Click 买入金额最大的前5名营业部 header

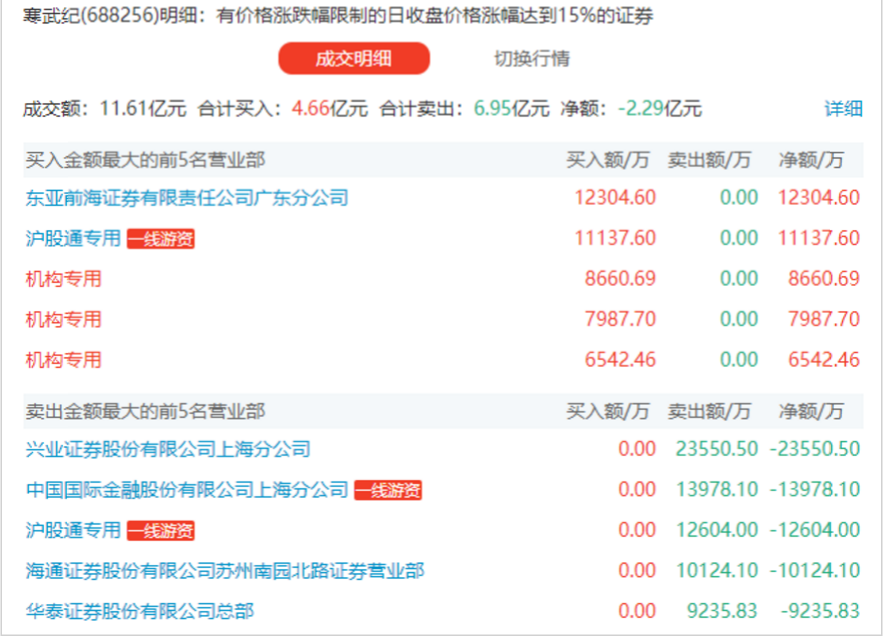pos(145,160)
